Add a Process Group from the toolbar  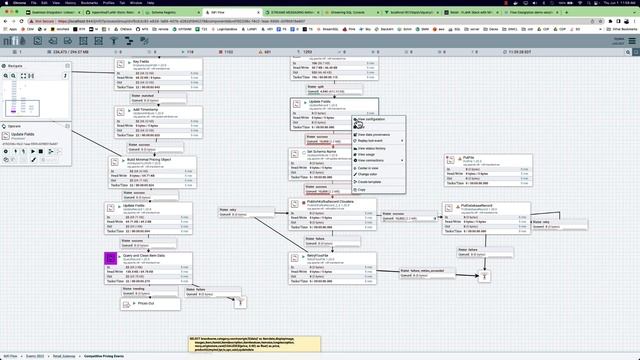[83, 41]
